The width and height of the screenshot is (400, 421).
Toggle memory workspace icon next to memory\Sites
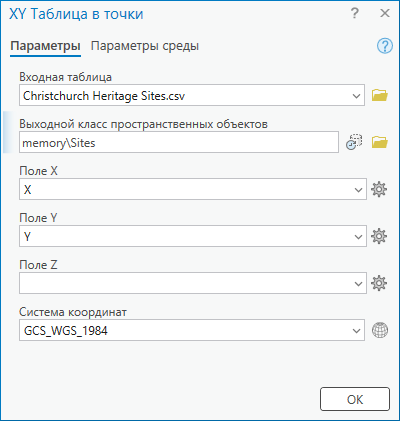tap(354, 142)
